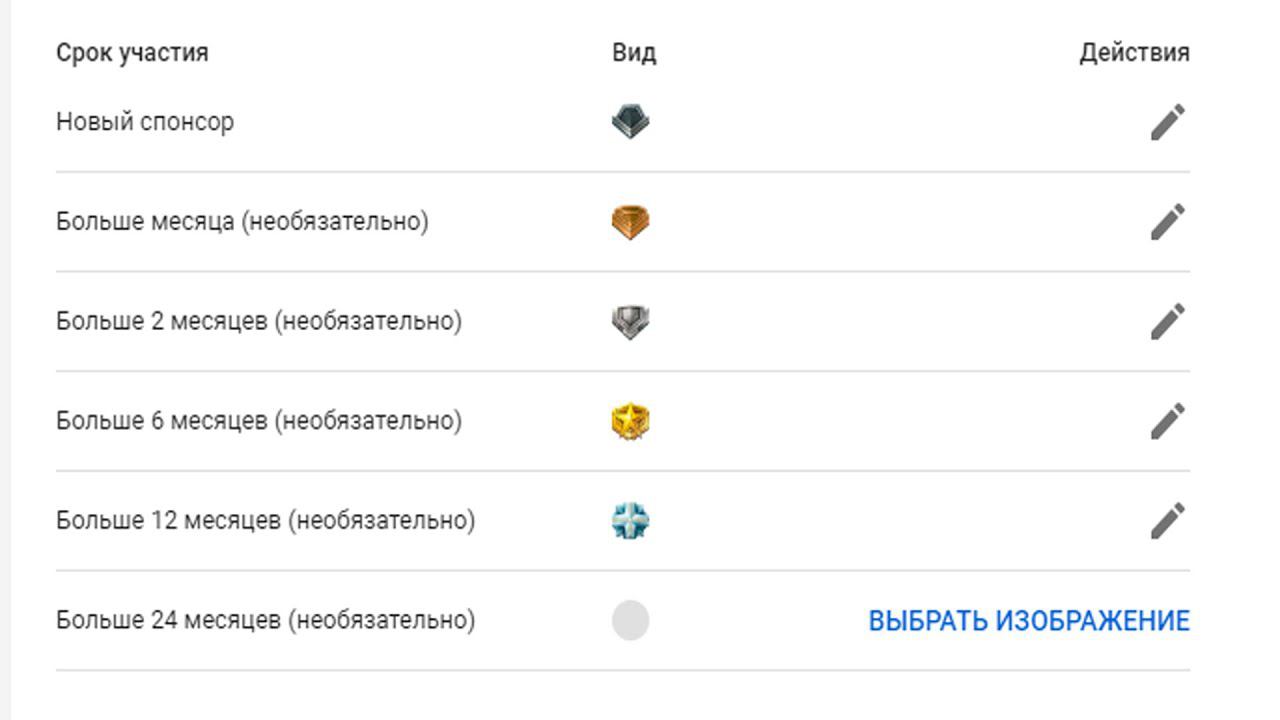This screenshot has height=720, width=1280.
Task: Edit the Больше 2 месяцев badge
Action: coord(1167,322)
